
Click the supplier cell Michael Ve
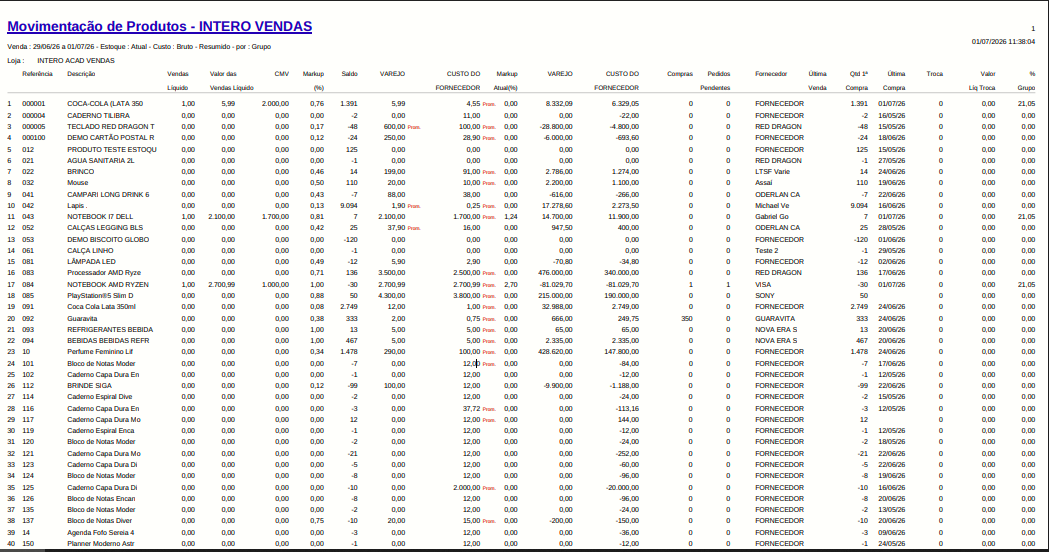pos(773,206)
